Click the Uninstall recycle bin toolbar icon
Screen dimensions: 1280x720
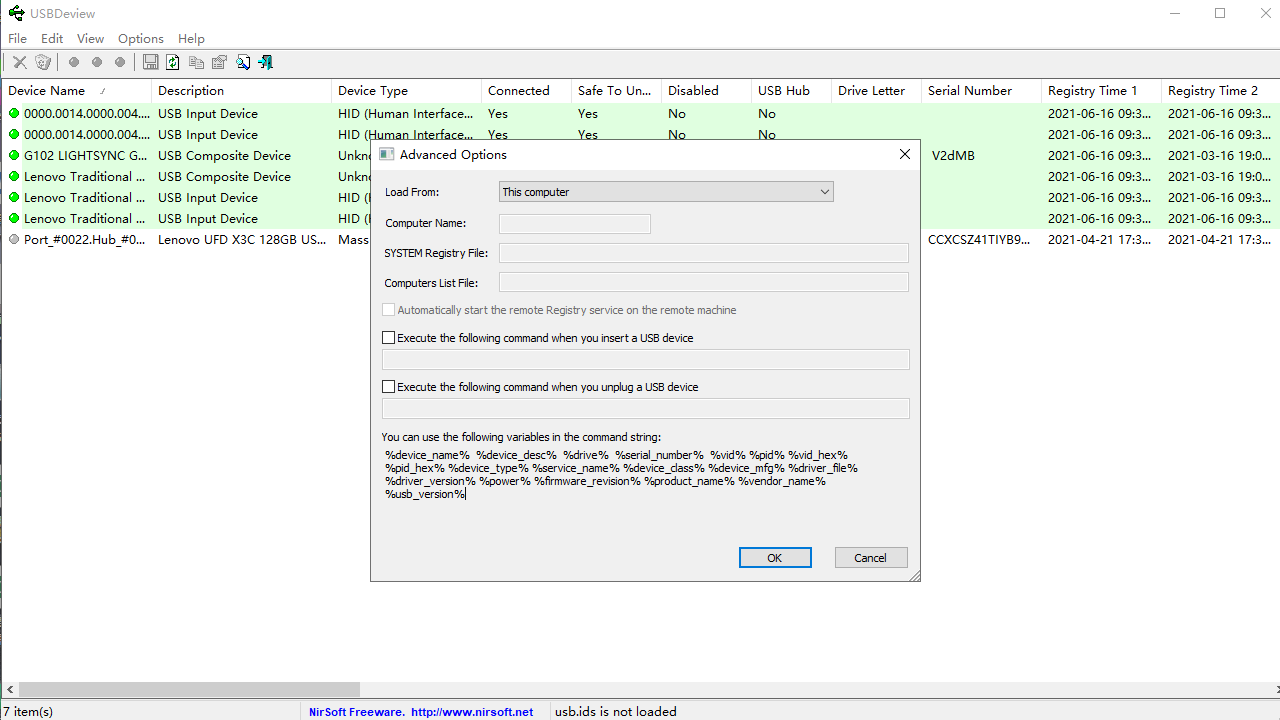click(43, 62)
